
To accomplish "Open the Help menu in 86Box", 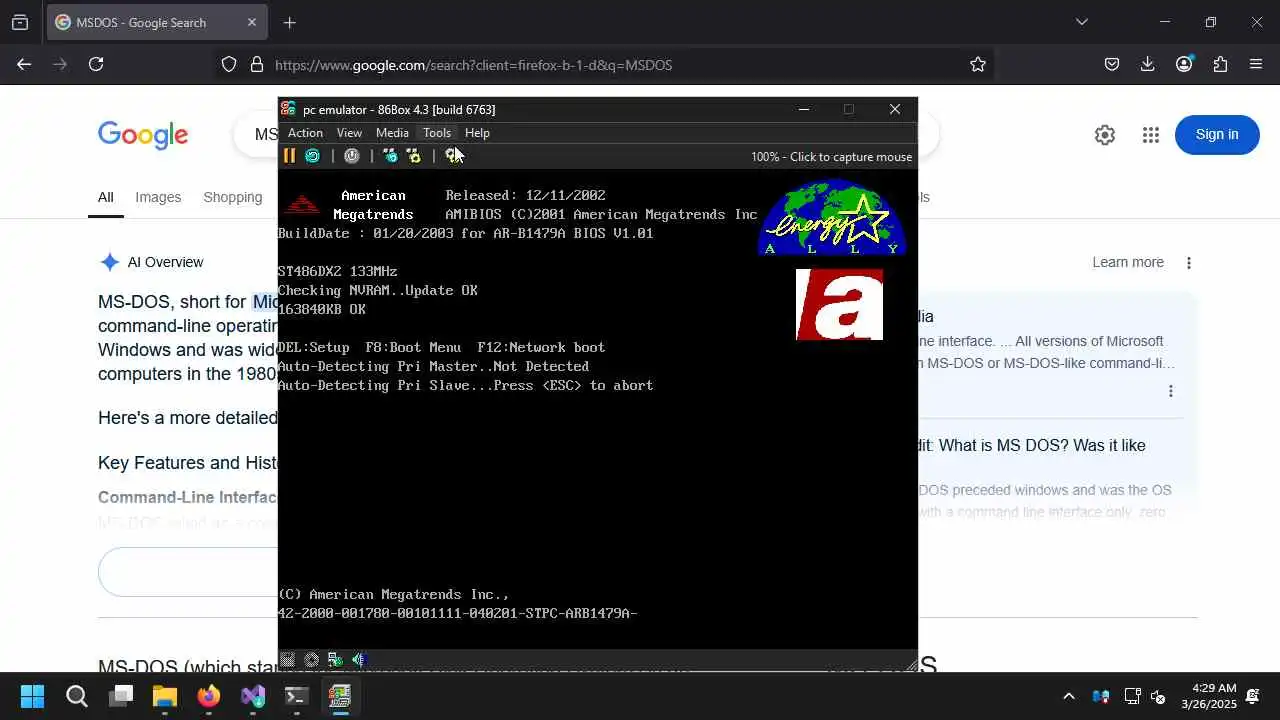I will [x=477, y=133].
